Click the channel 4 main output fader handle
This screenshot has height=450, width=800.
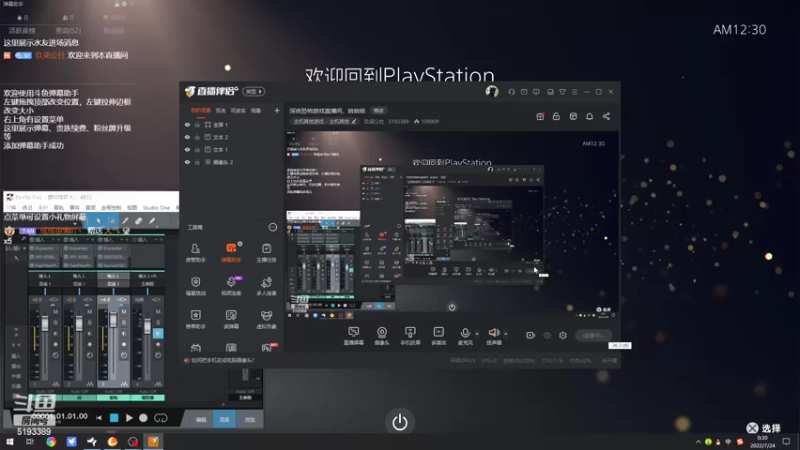(x=147, y=327)
